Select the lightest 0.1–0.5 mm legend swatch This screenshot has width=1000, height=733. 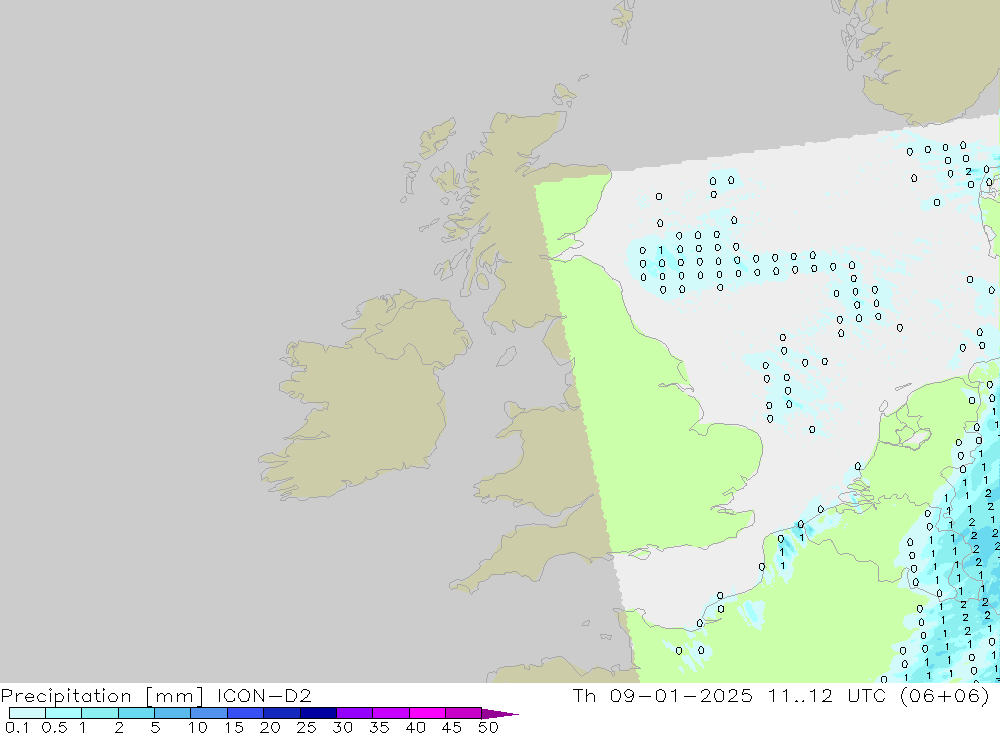click(27, 714)
